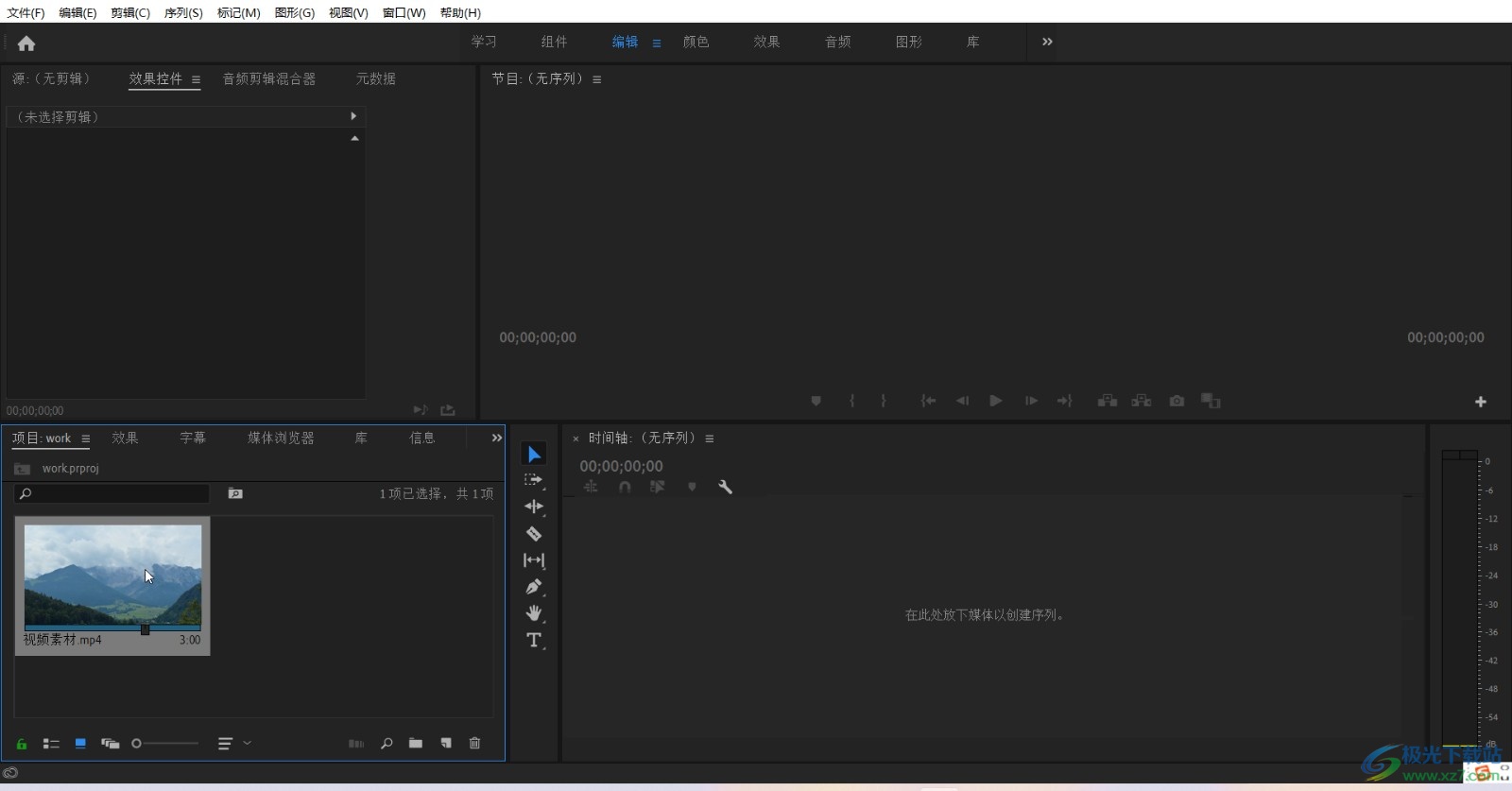Toggle project writable green lock

pyautogui.click(x=22, y=744)
